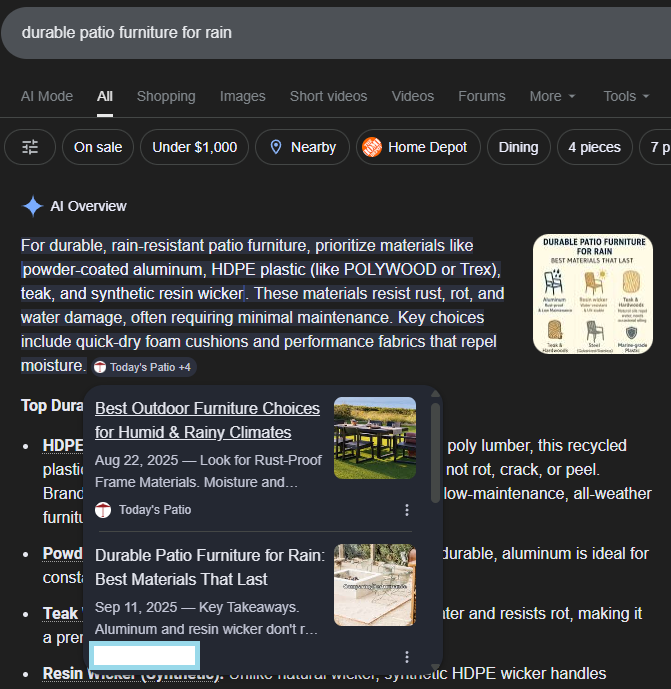The width and height of the screenshot is (671, 689).
Task: Click the Today's Patio +4 sources chip
Action: point(142,367)
